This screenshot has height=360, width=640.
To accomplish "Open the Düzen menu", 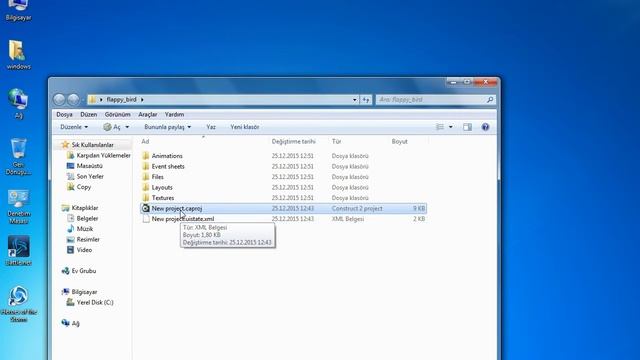I will click(x=89, y=114).
